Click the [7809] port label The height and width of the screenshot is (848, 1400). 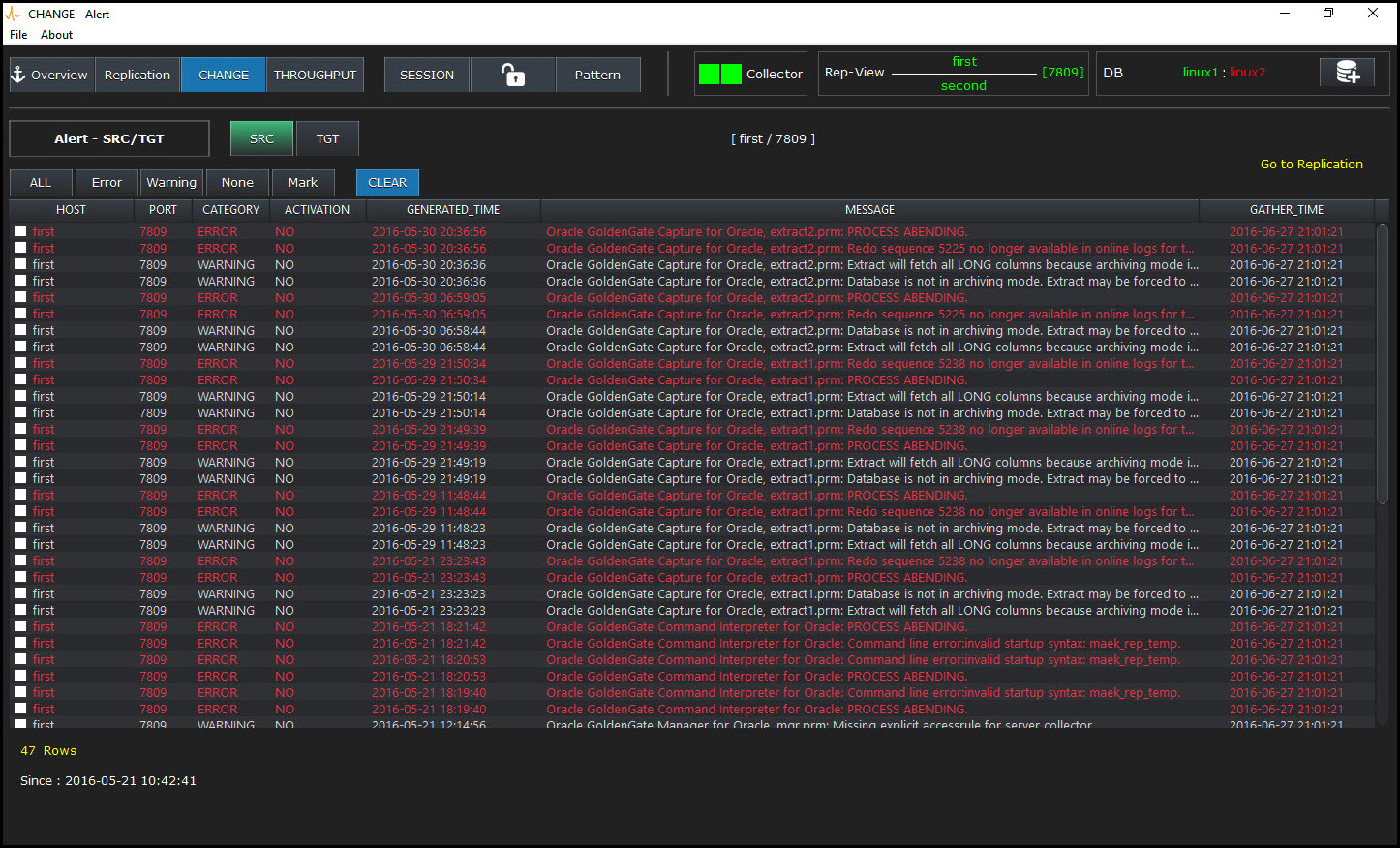pyautogui.click(x=1062, y=73)
